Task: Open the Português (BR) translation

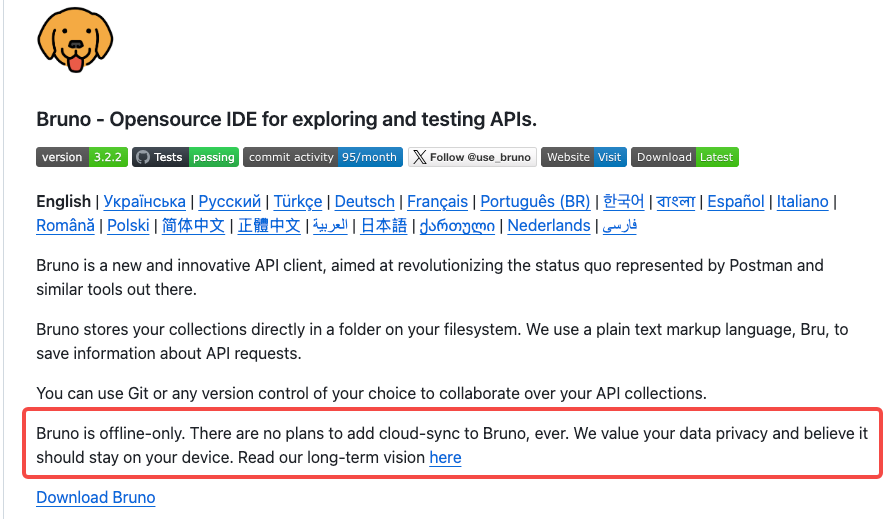Action: click(x=534, y=201)
